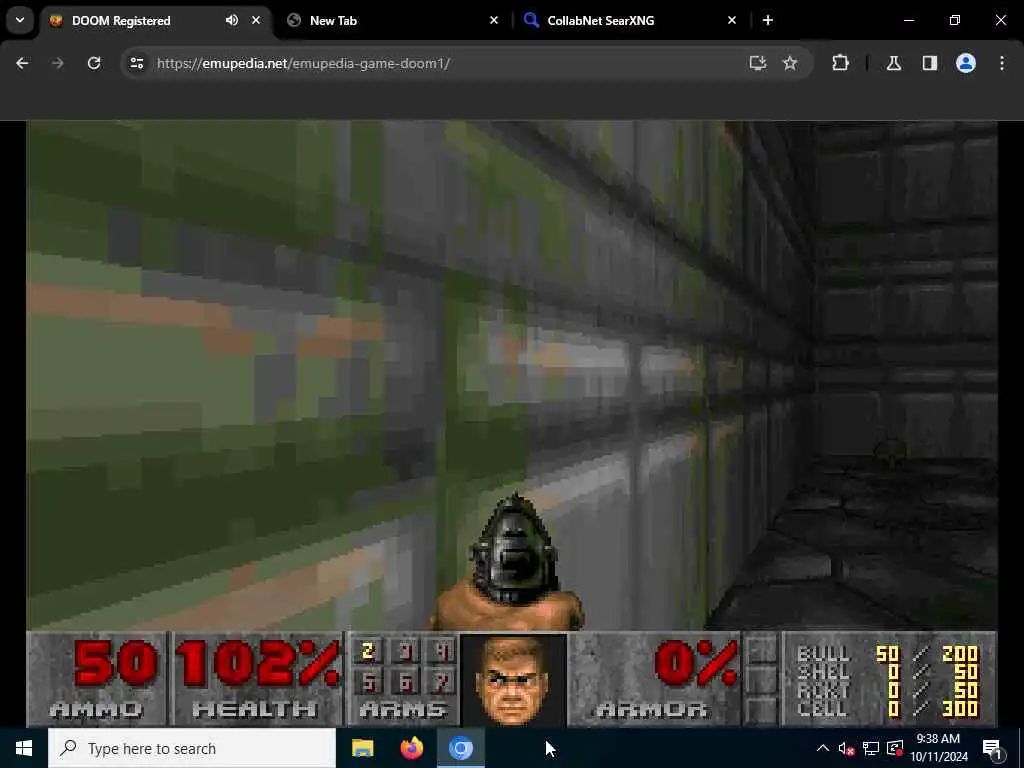
Task: Open Chrome Labs flask icon
Action: coord(894,63)
